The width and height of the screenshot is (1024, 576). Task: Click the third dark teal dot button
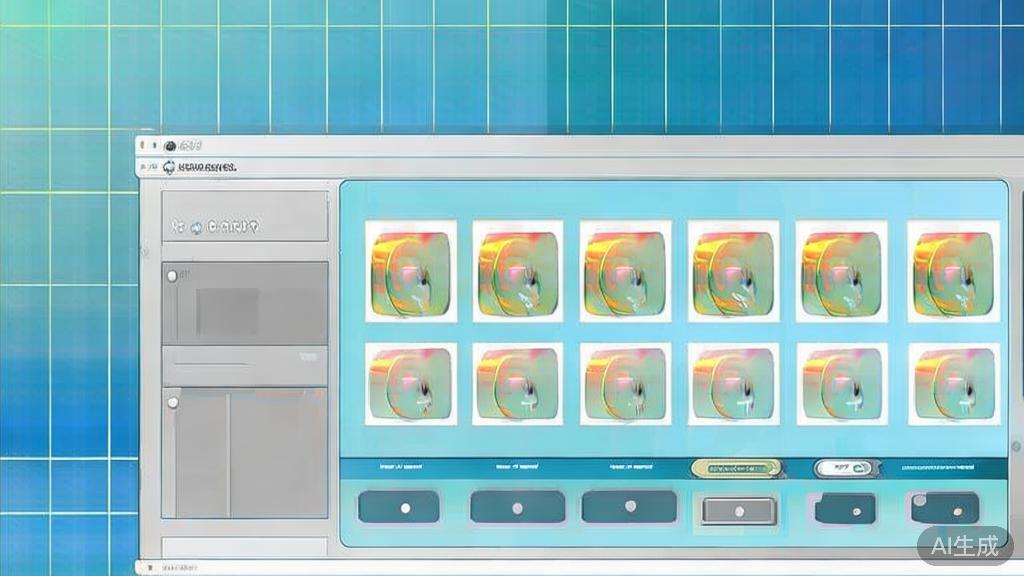(629, 507)
